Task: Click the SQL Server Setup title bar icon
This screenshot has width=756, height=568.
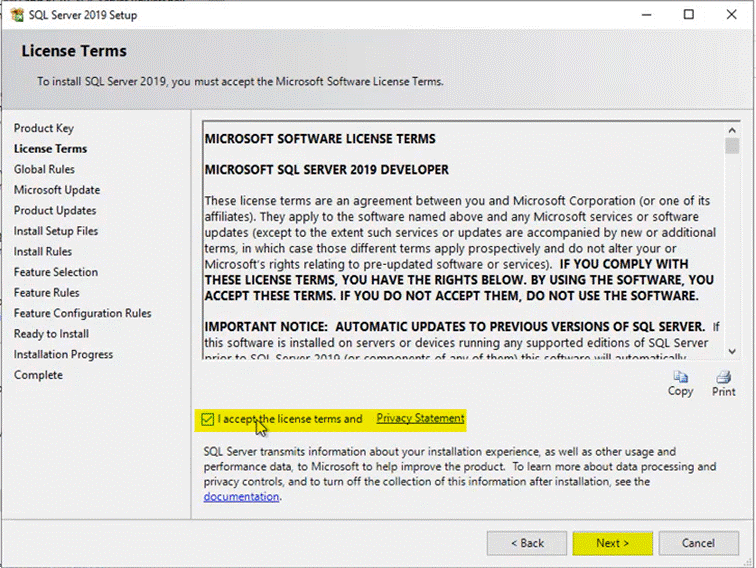Action: click(x=16, y=15)
